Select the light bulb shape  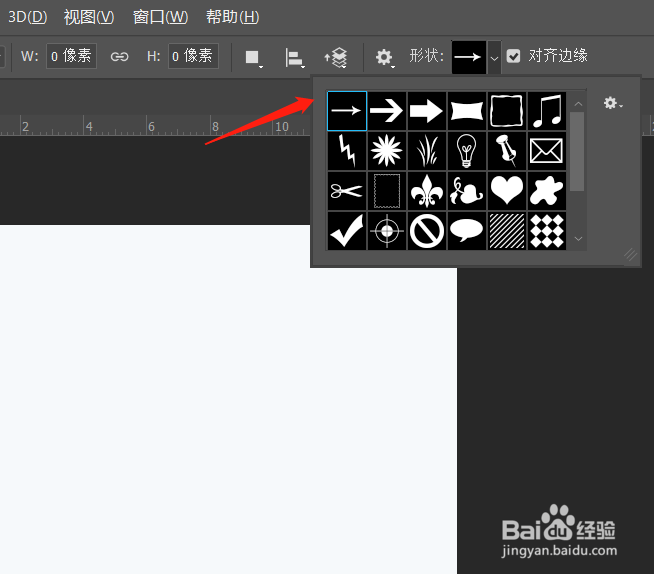(466, 151)
